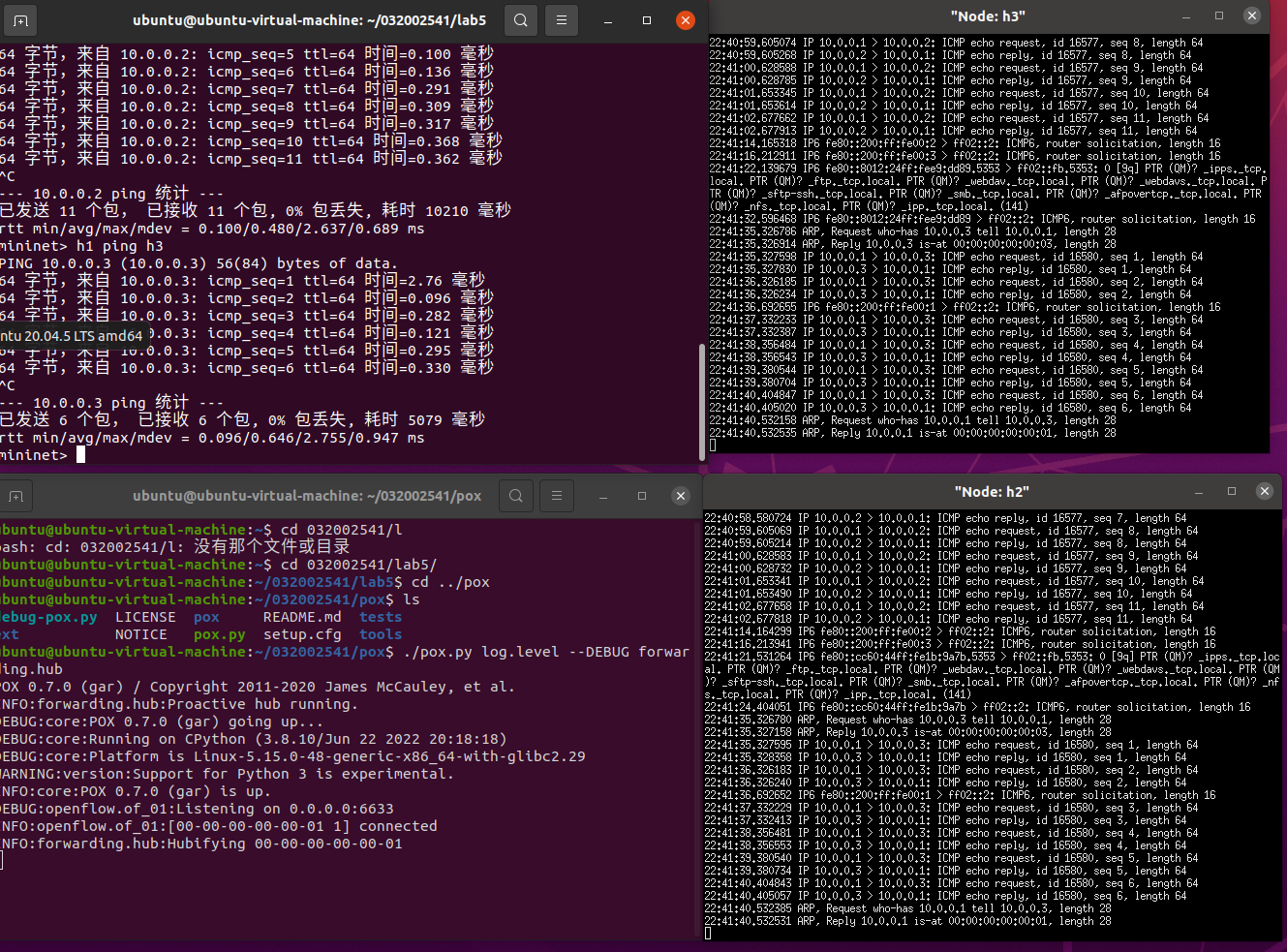Click the "[00-00-00-00-00-01 1] connected" line
This screenshot has height=952, width=1287.
point(219,826)
